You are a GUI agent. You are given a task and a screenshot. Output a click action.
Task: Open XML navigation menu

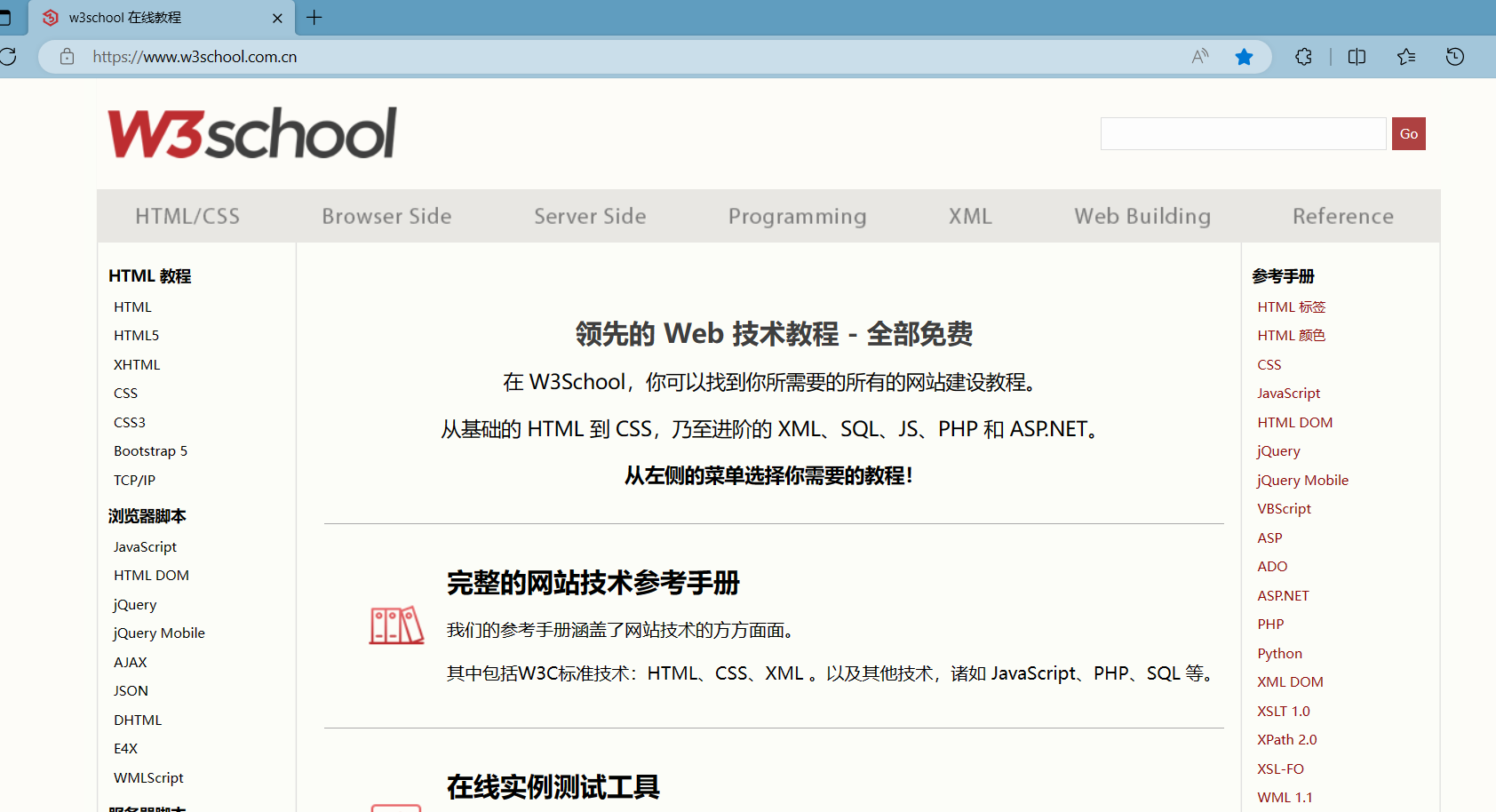tap(970, 216)
